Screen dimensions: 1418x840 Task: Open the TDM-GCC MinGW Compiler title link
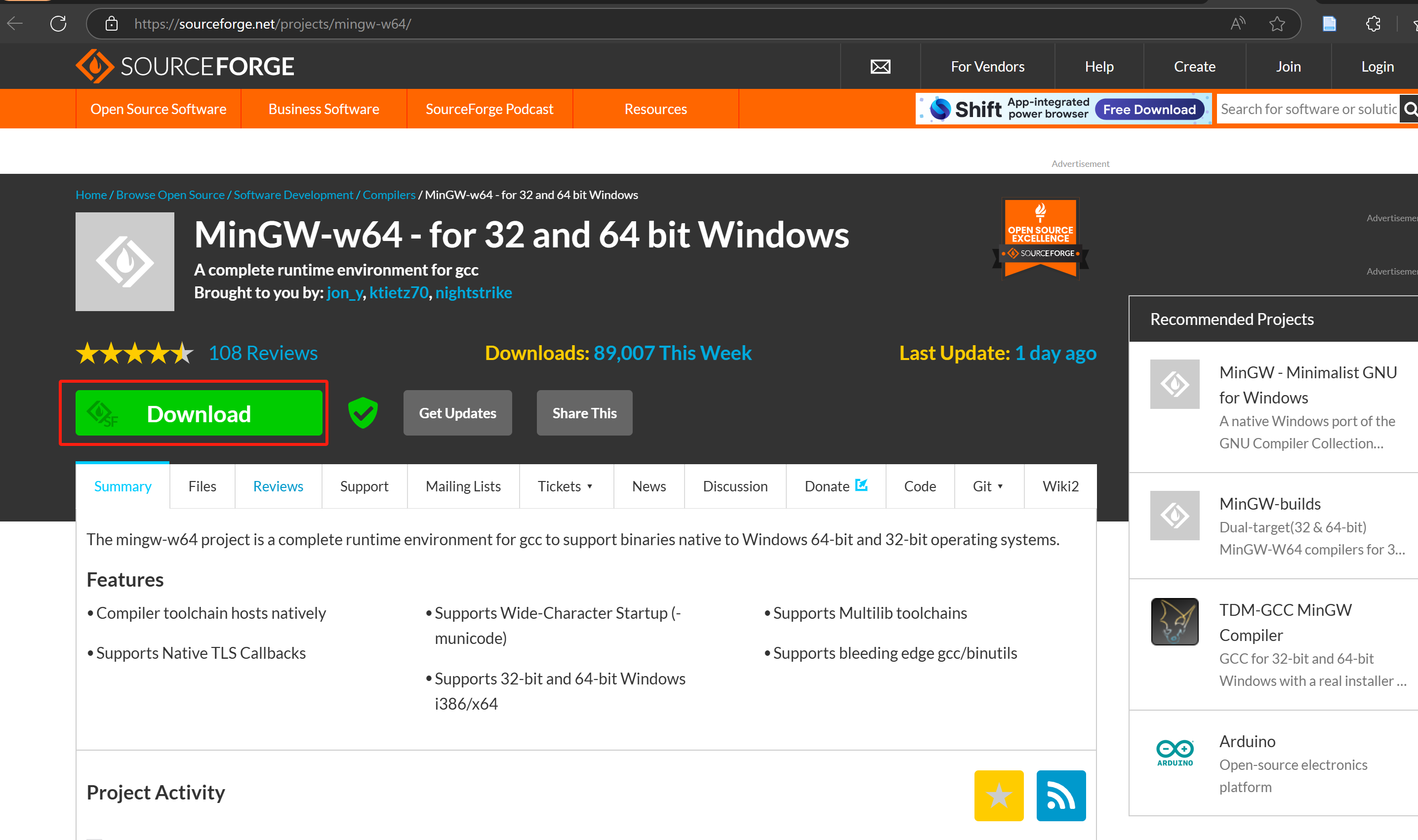pos(1285,623)
